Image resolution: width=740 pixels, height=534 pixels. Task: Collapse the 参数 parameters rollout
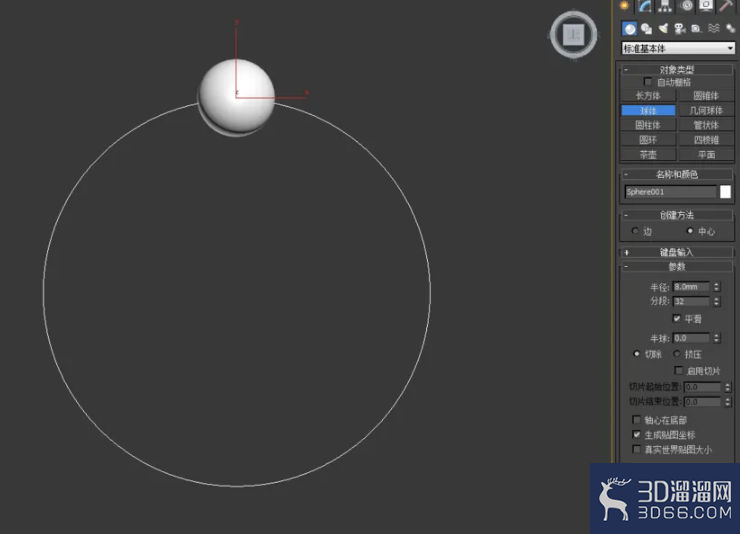(x=677, y=267)
